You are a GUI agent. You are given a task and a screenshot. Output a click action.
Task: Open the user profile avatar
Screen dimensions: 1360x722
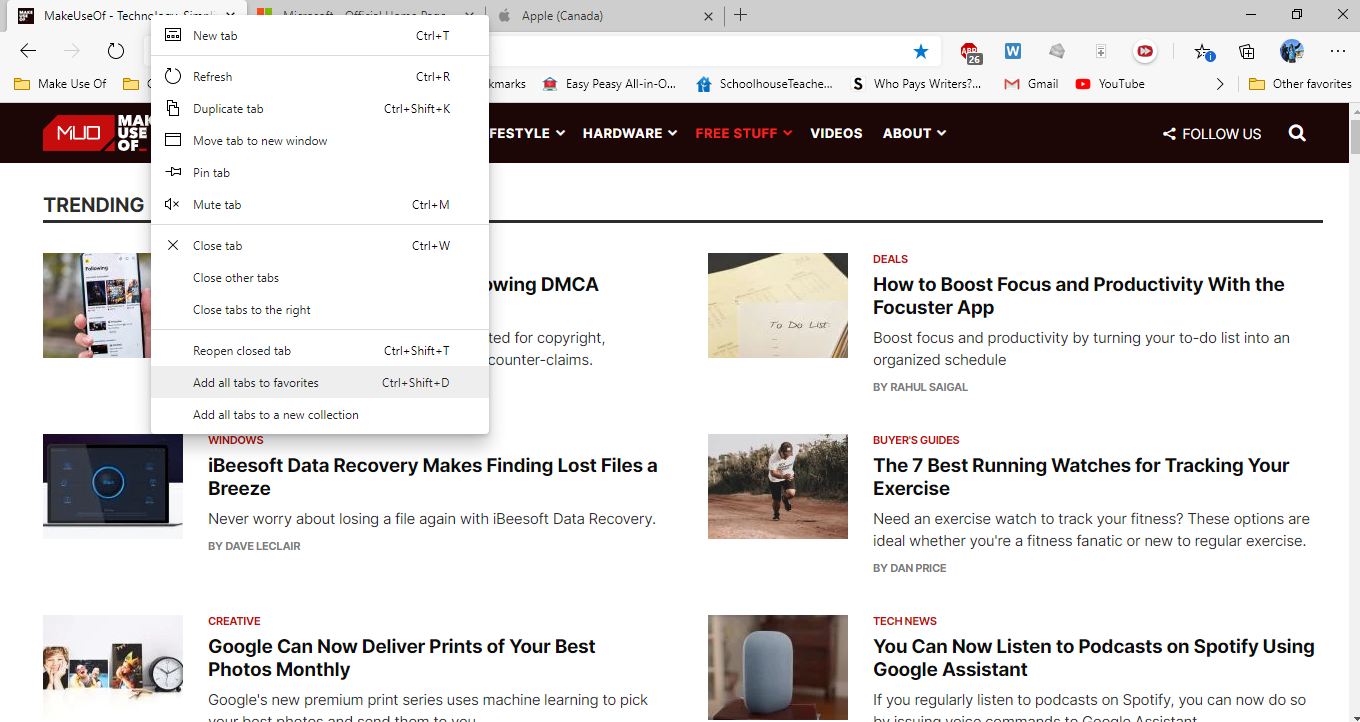(1291, 52)
